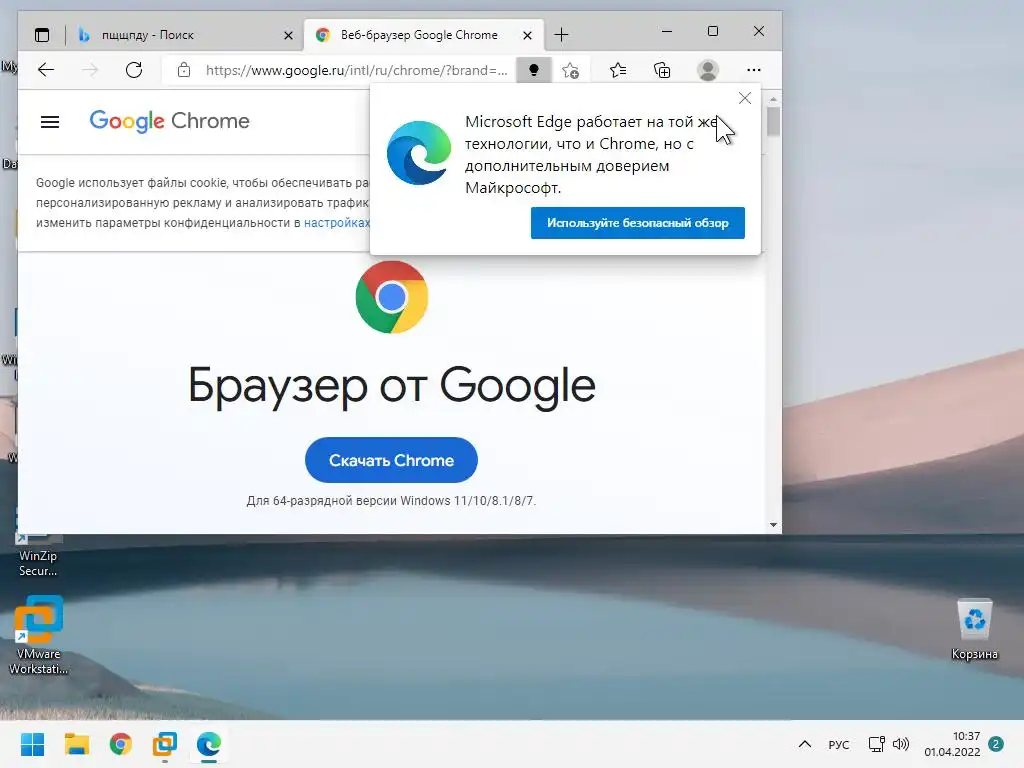The height and width of the screenshot is (768, 1024).
Task: Open the Google Chrome page hamburger menu
Action: [50, 121]
